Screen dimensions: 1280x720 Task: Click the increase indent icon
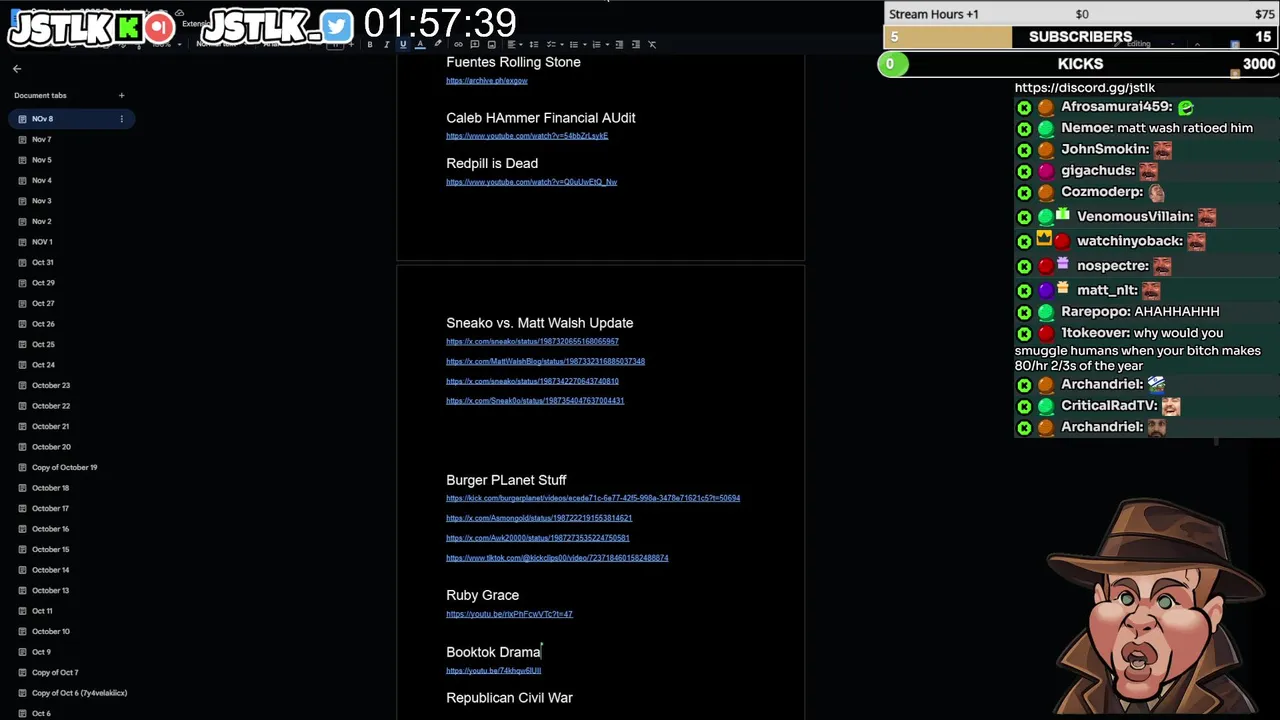[x=635, y=44]
